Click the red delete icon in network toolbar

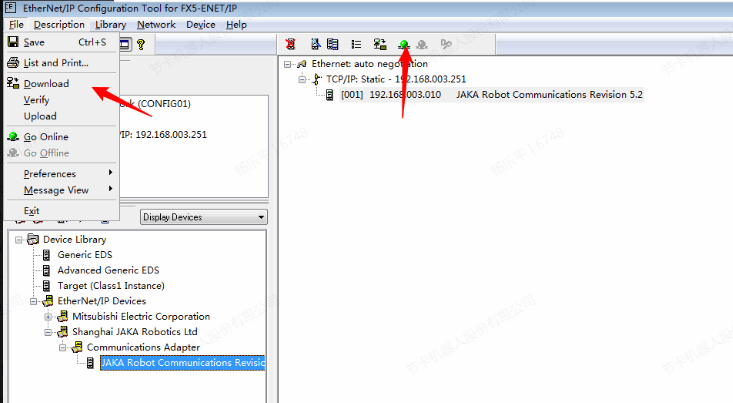[291, 44]
